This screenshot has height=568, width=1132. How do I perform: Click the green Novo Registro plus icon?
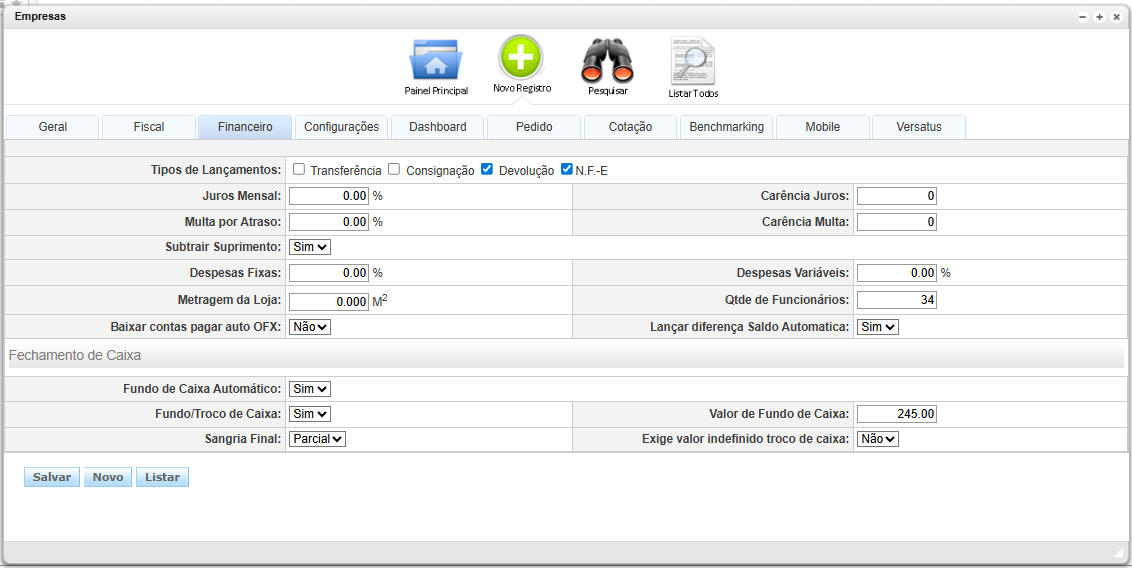click(x=521, y=58)
